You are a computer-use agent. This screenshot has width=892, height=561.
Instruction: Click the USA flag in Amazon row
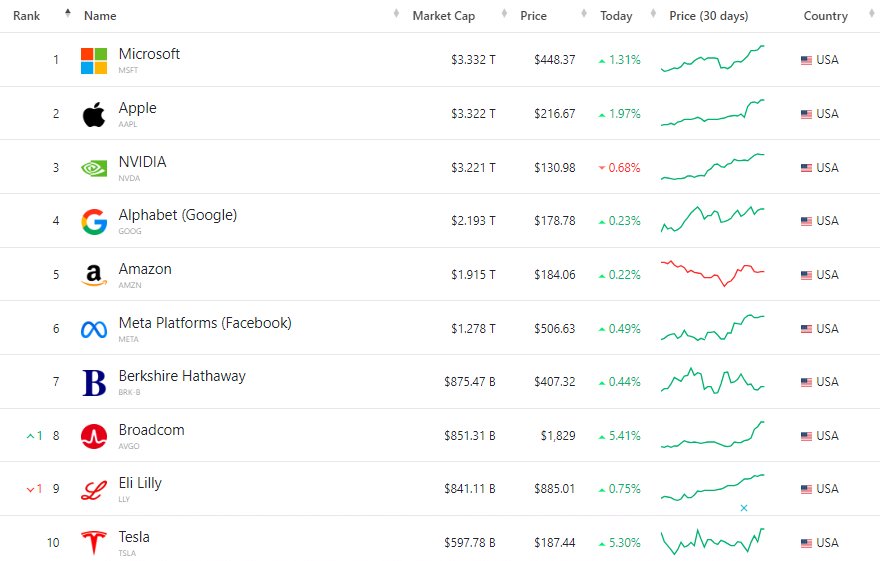coord(806,275)
